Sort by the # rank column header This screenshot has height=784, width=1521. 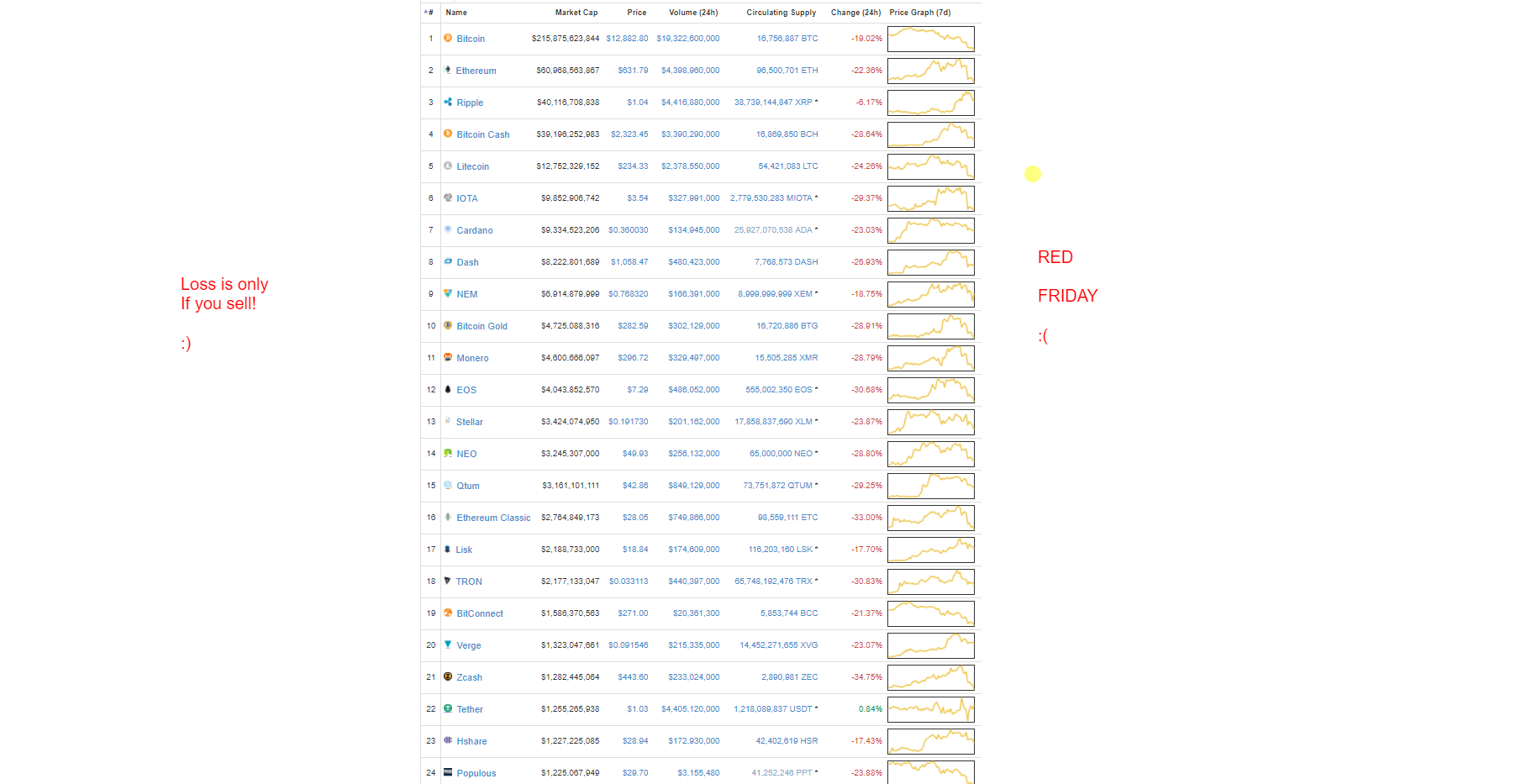[x=429, y=13]
